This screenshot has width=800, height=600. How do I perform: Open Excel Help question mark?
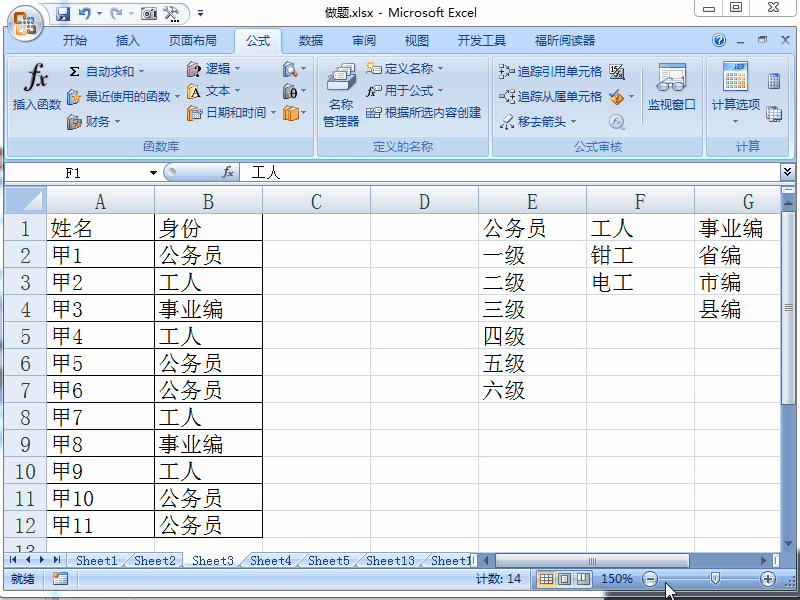pos(719,40)
